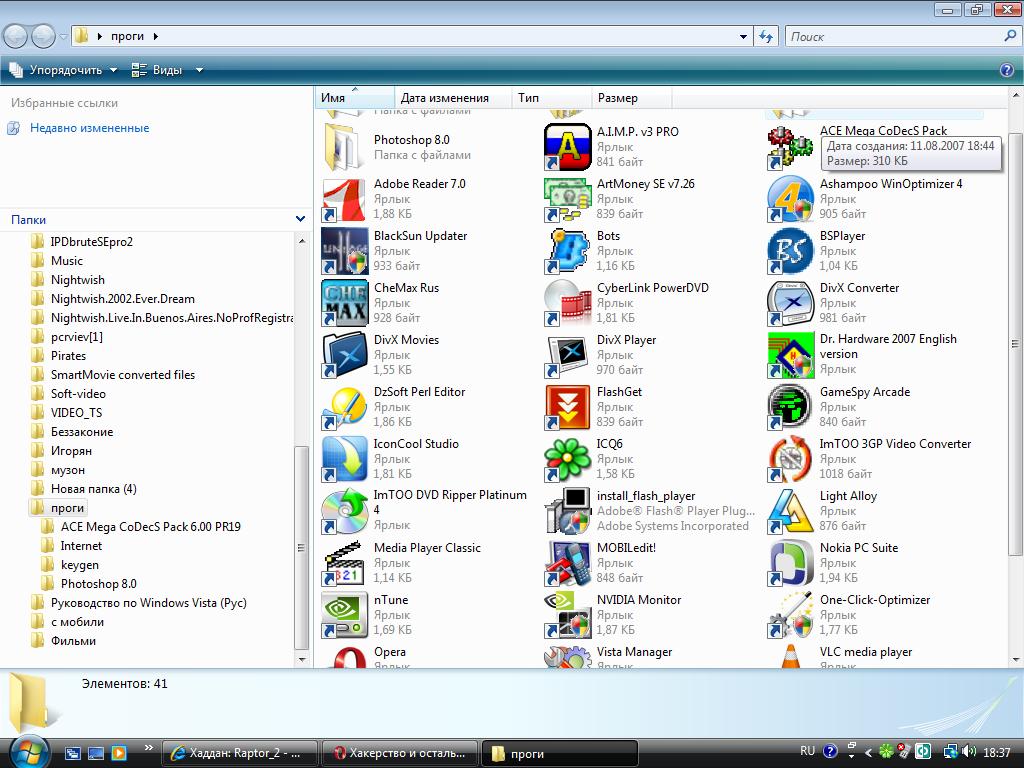Viewport: 1024px width, 768px height.
Task: Select ACE Mega CoDecS Pack 6.00 PR19 folder
Action: tap(150, 526)
